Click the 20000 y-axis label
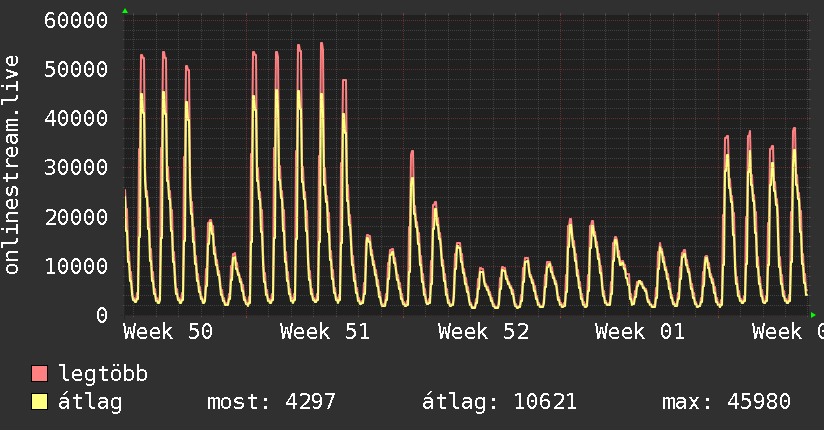824x430 pixels. [76, 217]
